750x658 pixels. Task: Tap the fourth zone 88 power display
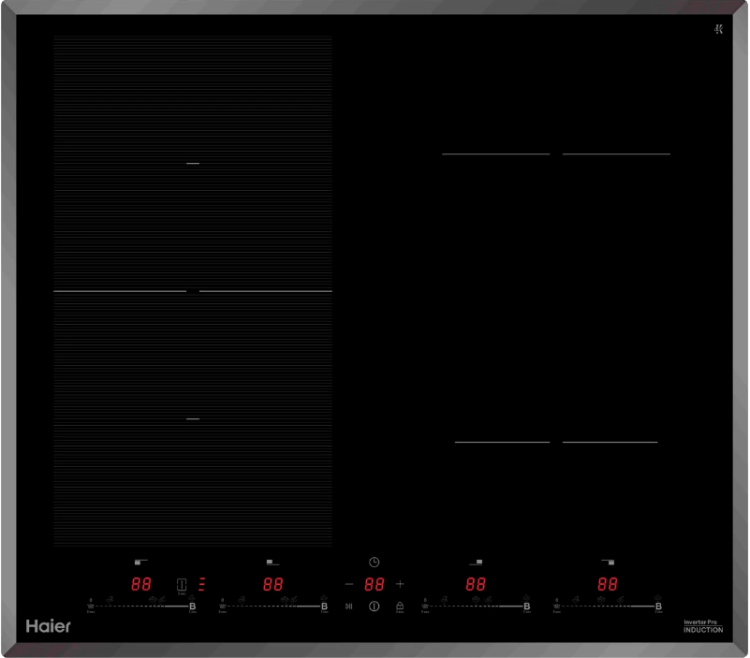[x=607, y=584]
